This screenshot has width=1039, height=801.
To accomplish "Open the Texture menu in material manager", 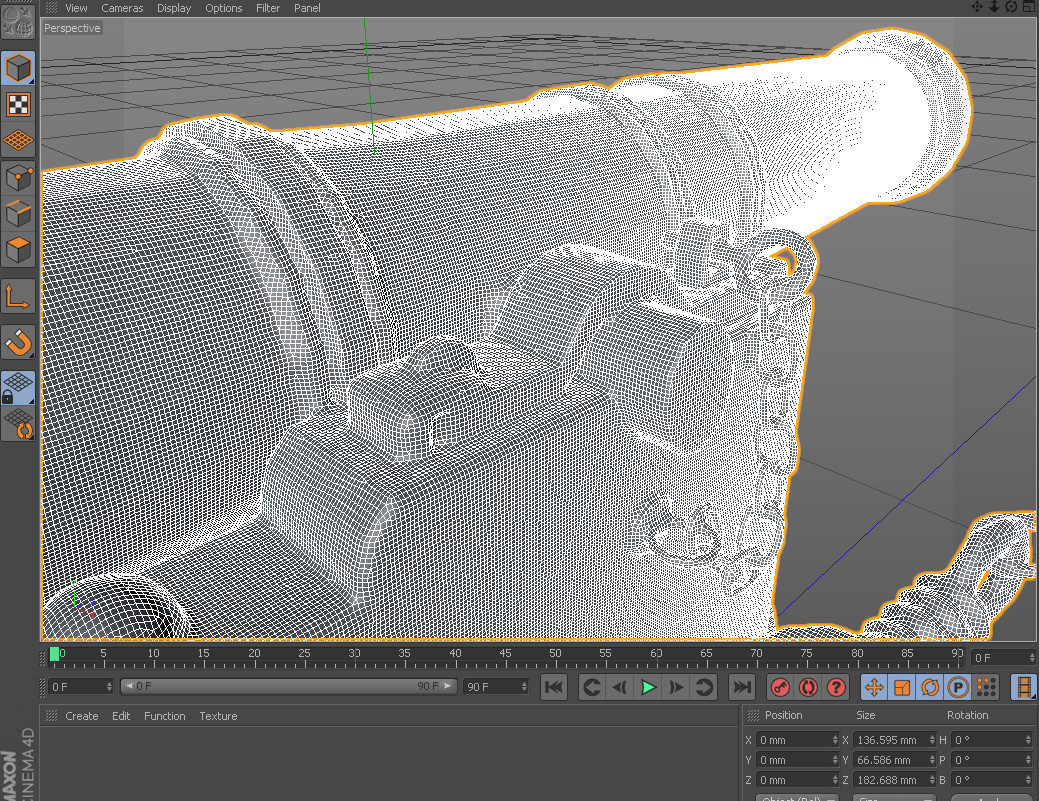I will point(218,716).
